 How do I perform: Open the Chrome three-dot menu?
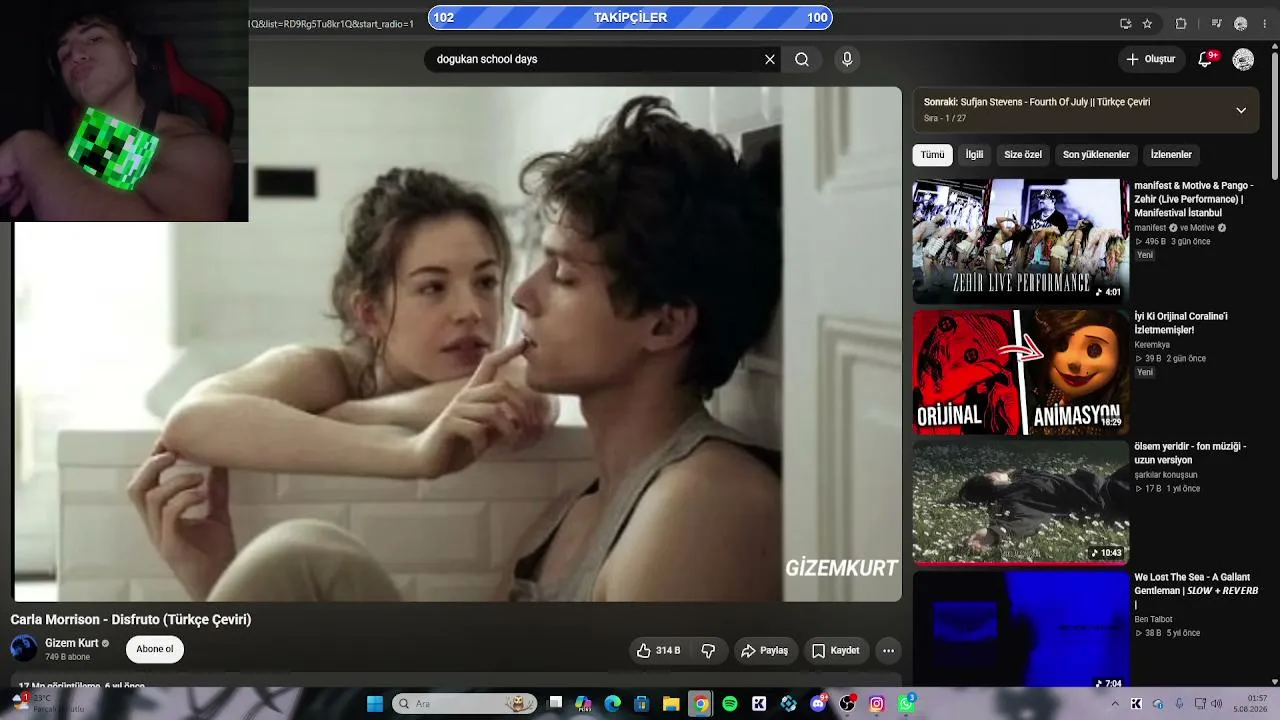coord(1265,24)
